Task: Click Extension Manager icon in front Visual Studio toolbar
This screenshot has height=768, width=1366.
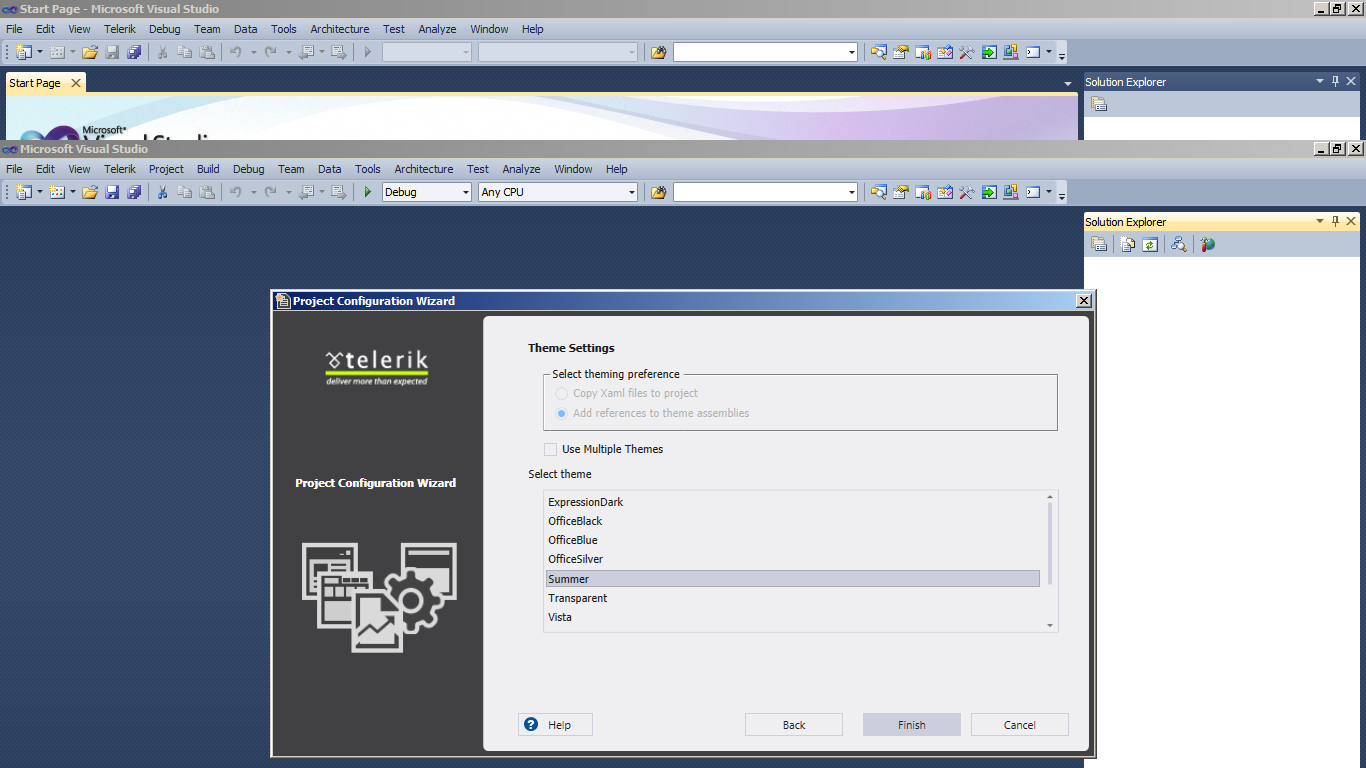Action: click(x=1011, y=192)
